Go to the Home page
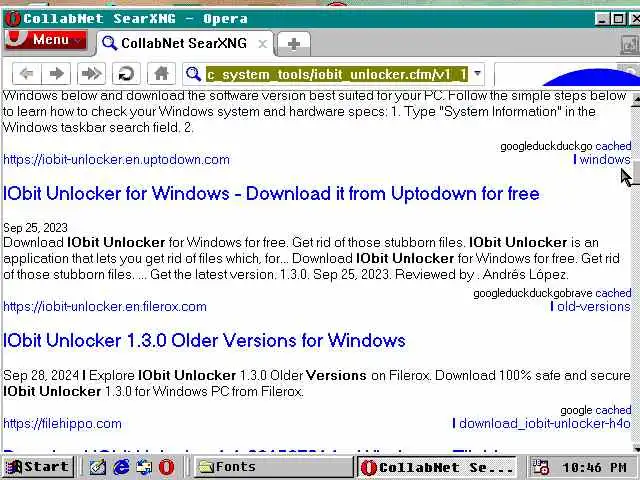The image size is (640, 480). click(161, 74)
